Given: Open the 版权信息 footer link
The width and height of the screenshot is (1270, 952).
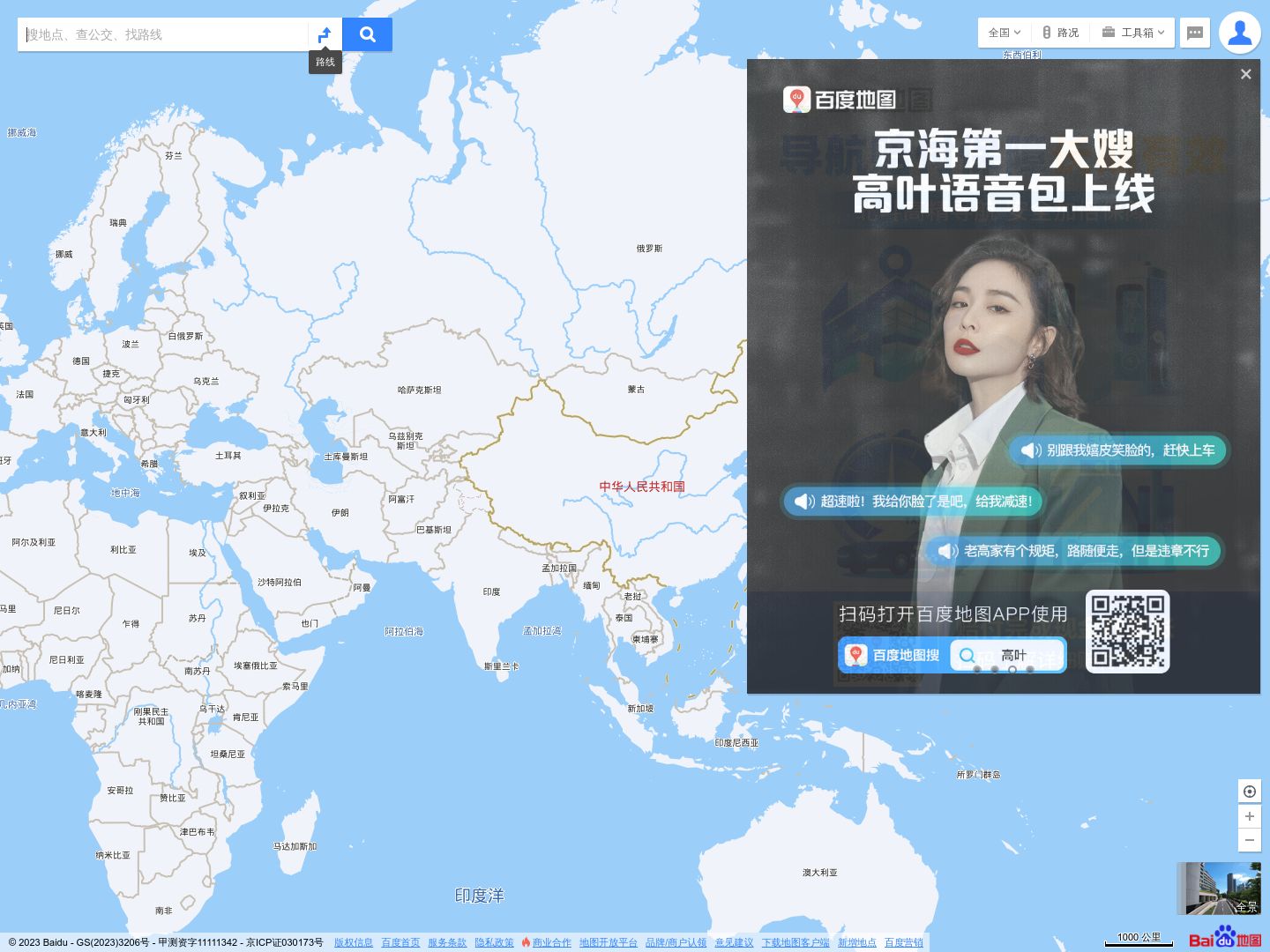Looking at the screenshot, I should coord(354,942).
